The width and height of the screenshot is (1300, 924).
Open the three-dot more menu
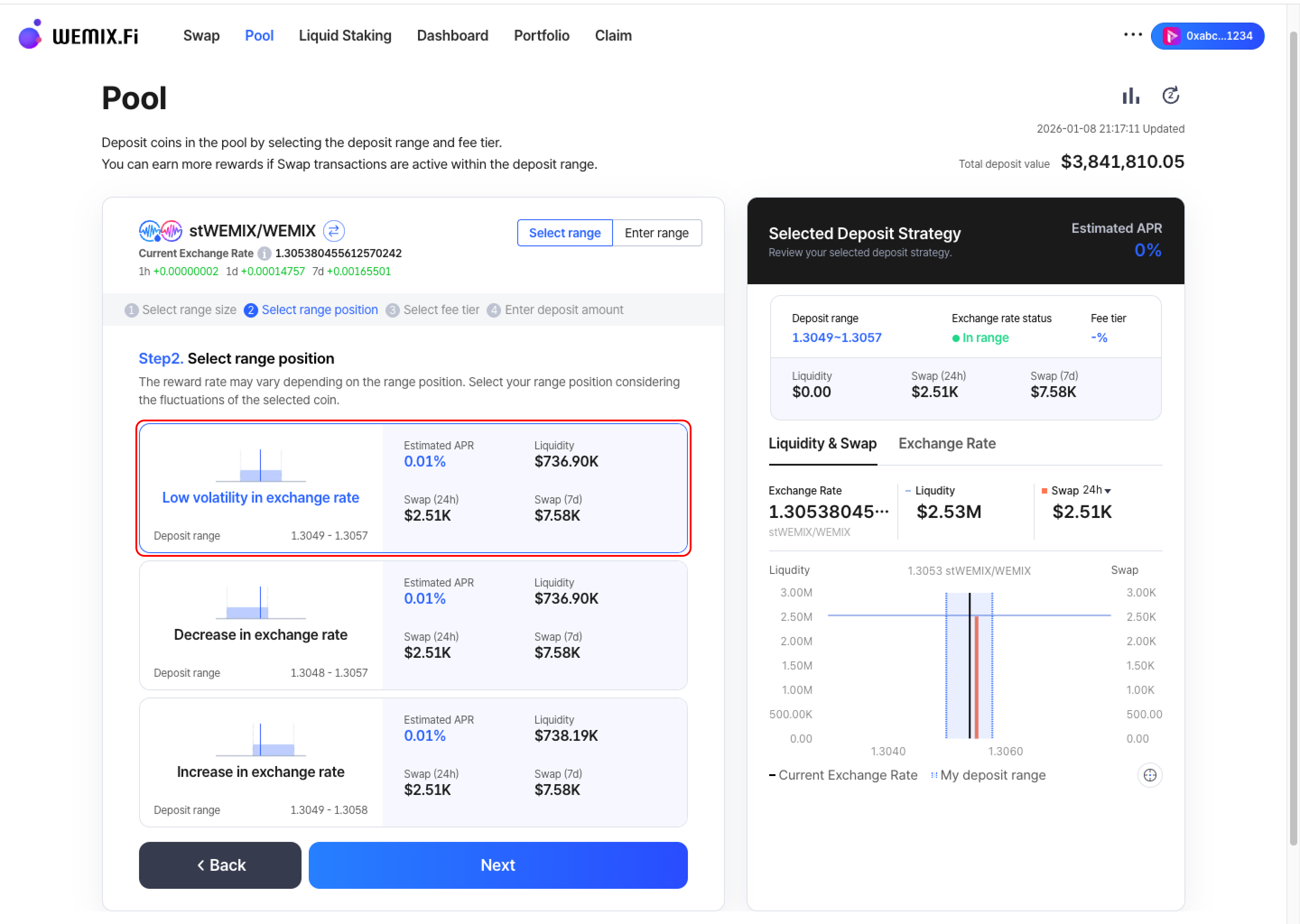[1133, 35]
